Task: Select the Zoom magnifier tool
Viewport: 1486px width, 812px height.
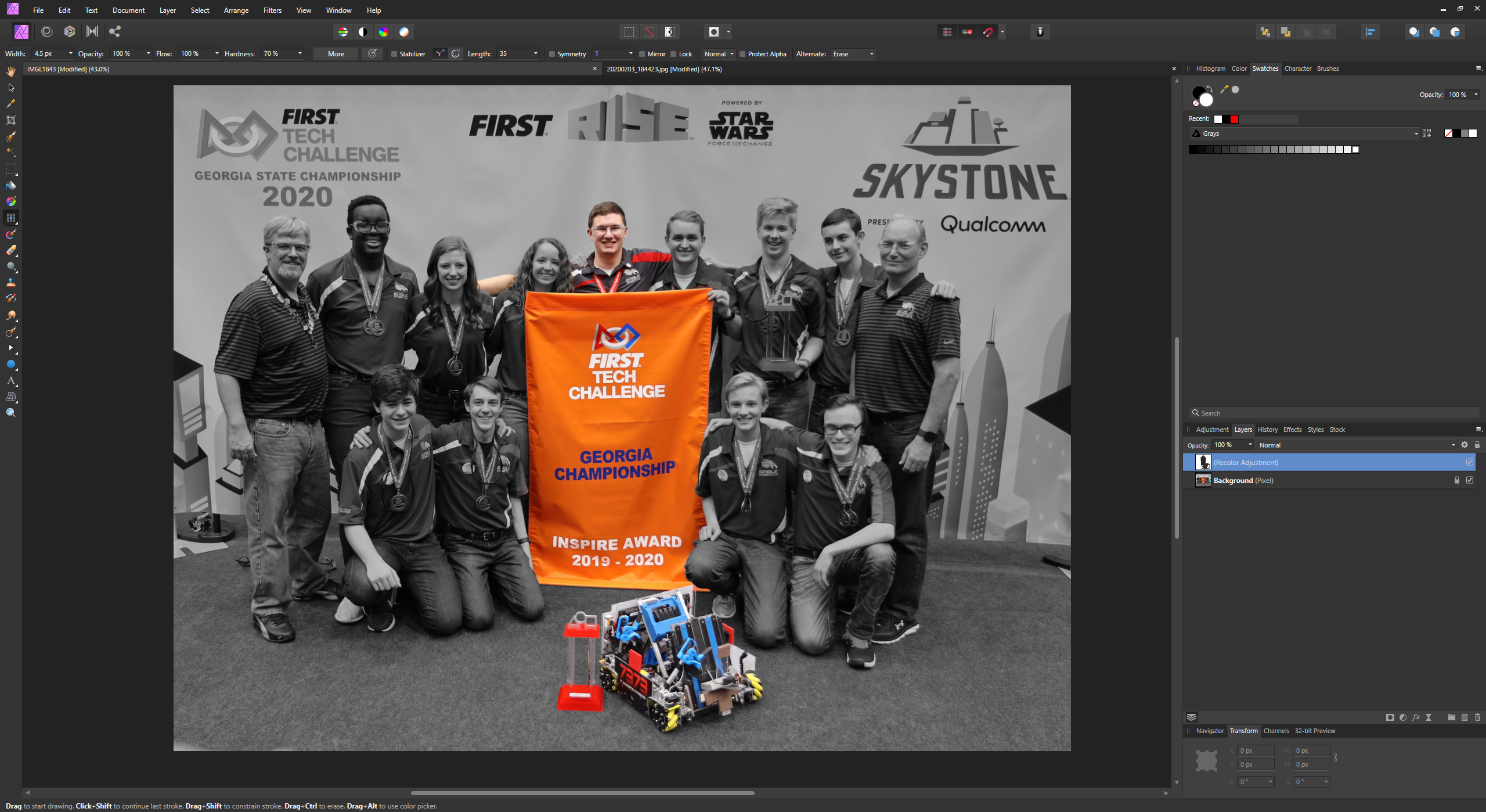Action: [11, 413]
